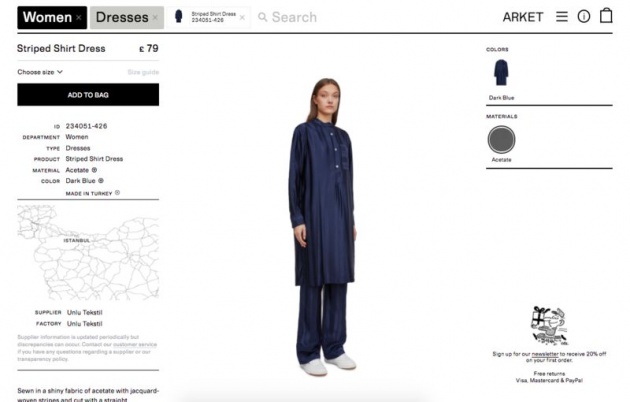The height and width of the screenshot is (402, 630).
Task: Expand the Choose size dropdown
Action: pos(40,72)
